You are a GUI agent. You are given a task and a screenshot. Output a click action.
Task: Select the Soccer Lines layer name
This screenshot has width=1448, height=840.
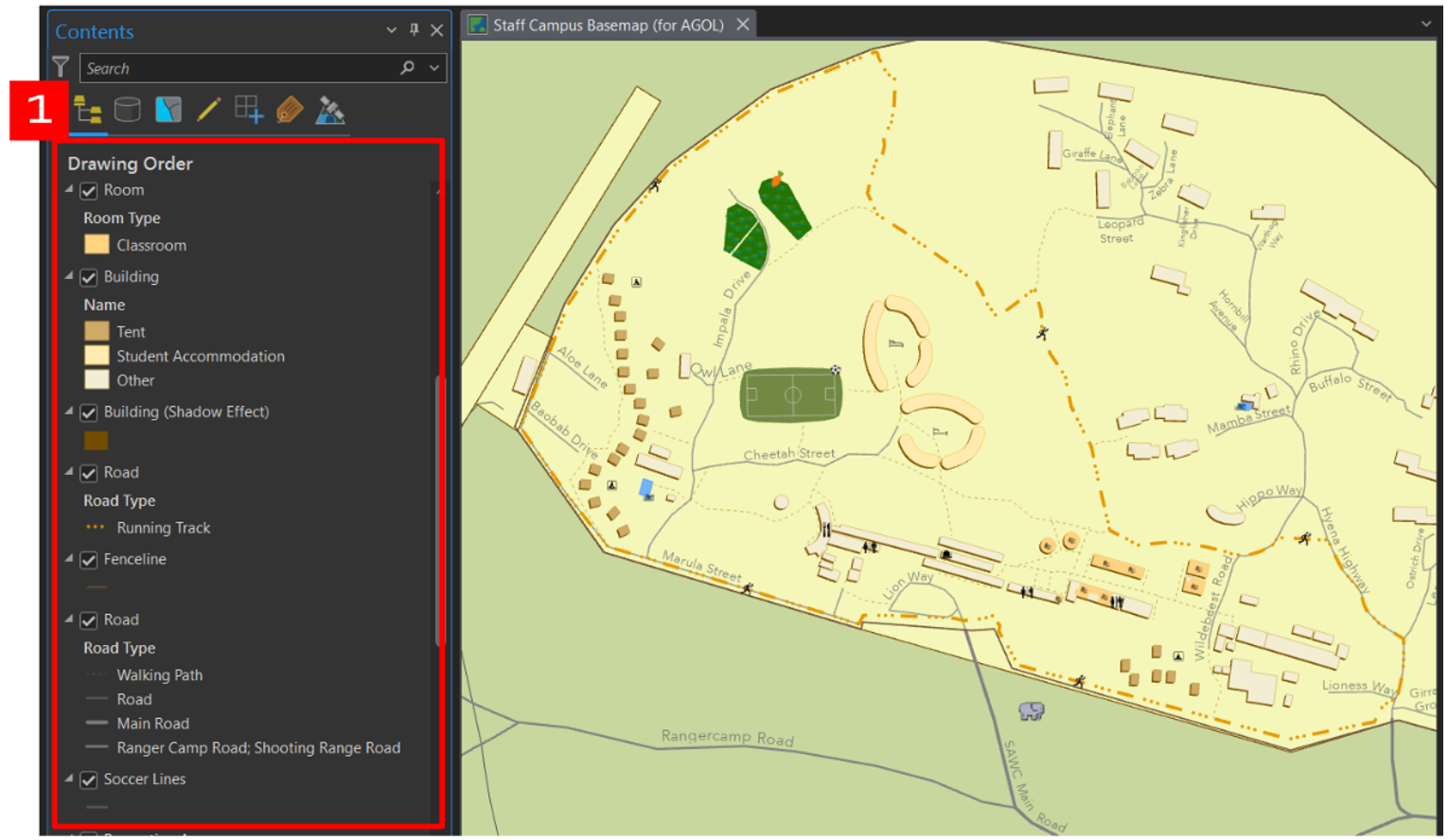pos(145,779)
